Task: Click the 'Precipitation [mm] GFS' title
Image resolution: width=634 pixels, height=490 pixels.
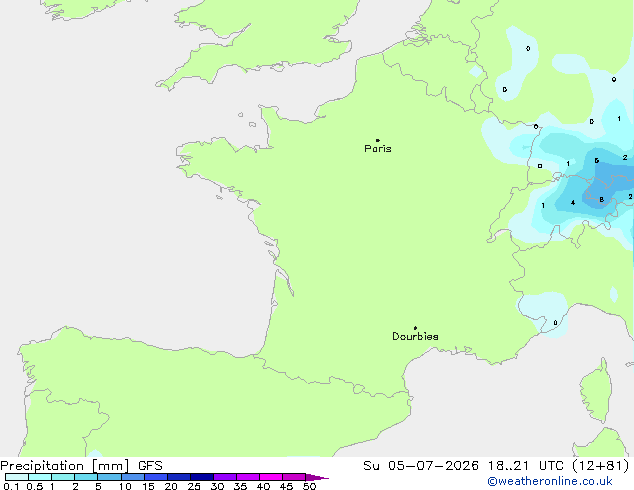Action: [x=81, y=466]
